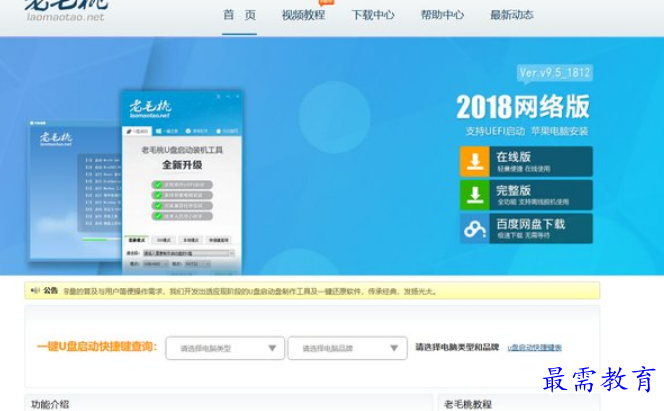Click the 2018网络版 banner heading

(523, 106)
